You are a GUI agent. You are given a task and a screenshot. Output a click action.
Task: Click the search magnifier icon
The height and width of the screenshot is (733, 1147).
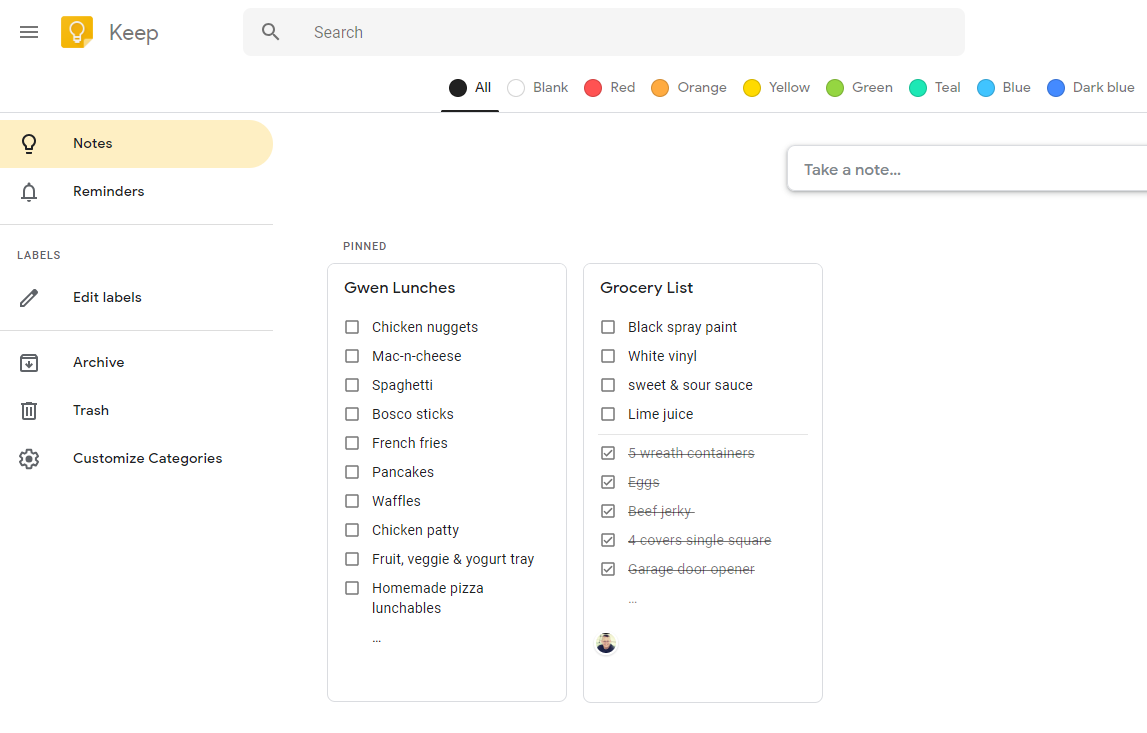[270, 31]
